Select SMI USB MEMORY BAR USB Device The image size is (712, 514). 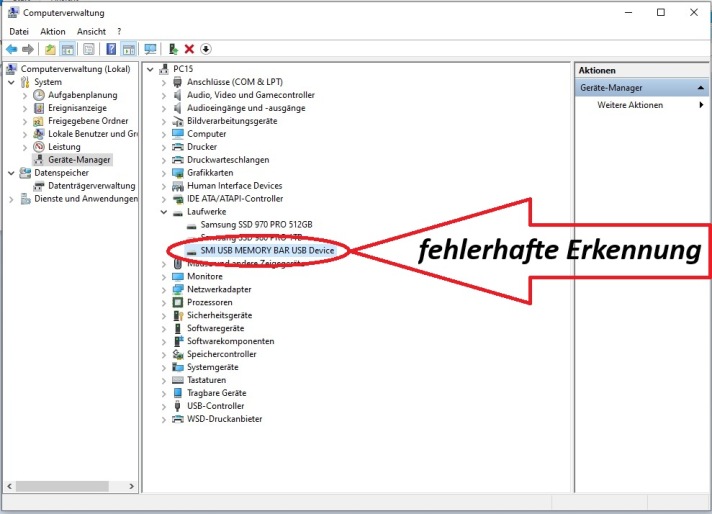click(x=267, y=250)
